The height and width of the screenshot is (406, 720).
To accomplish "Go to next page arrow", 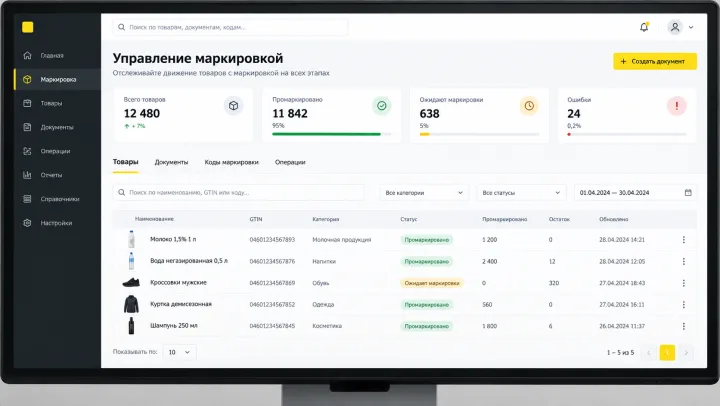I will click(x=686, y=353).
